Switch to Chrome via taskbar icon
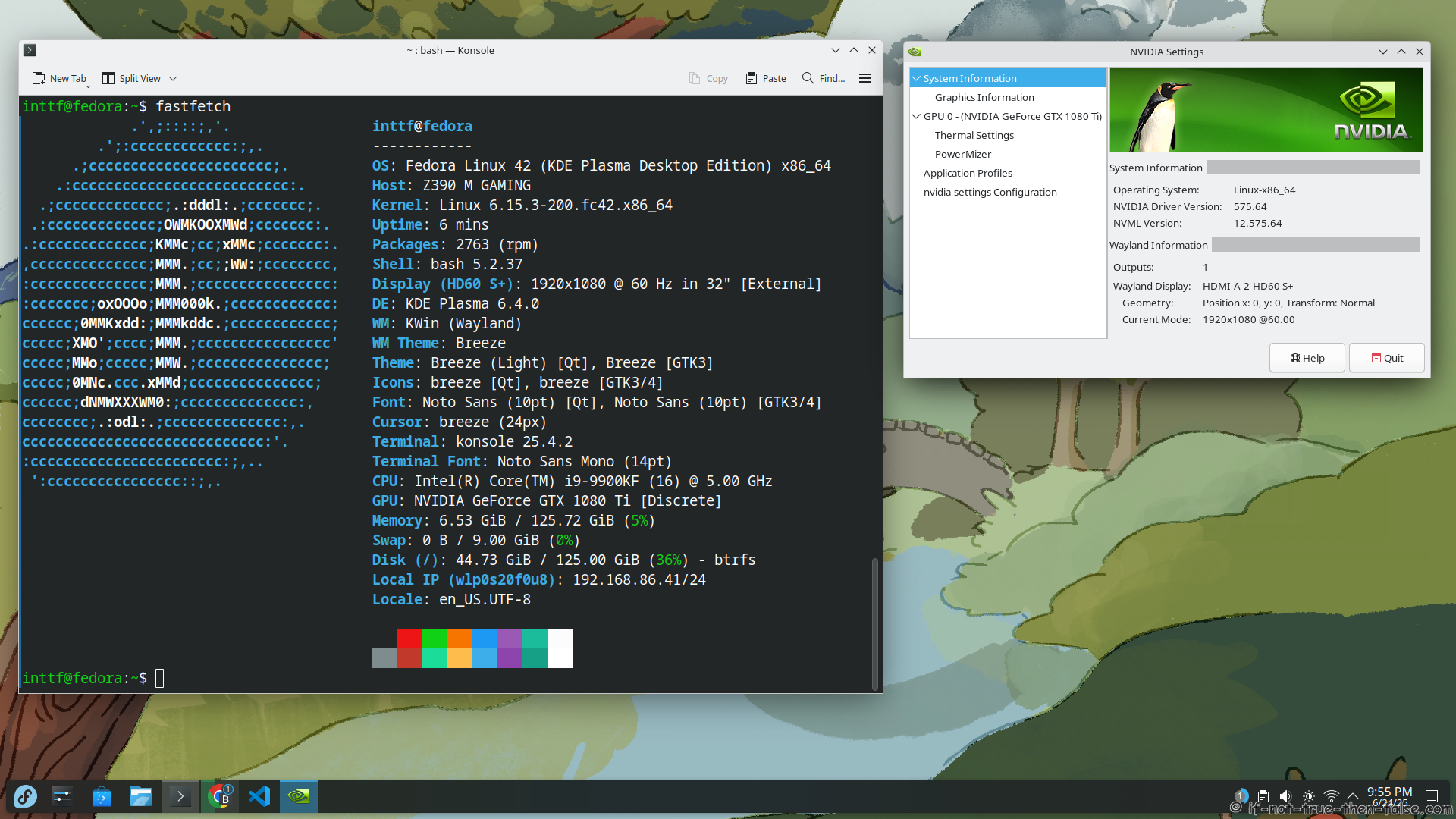 (219, 796)
